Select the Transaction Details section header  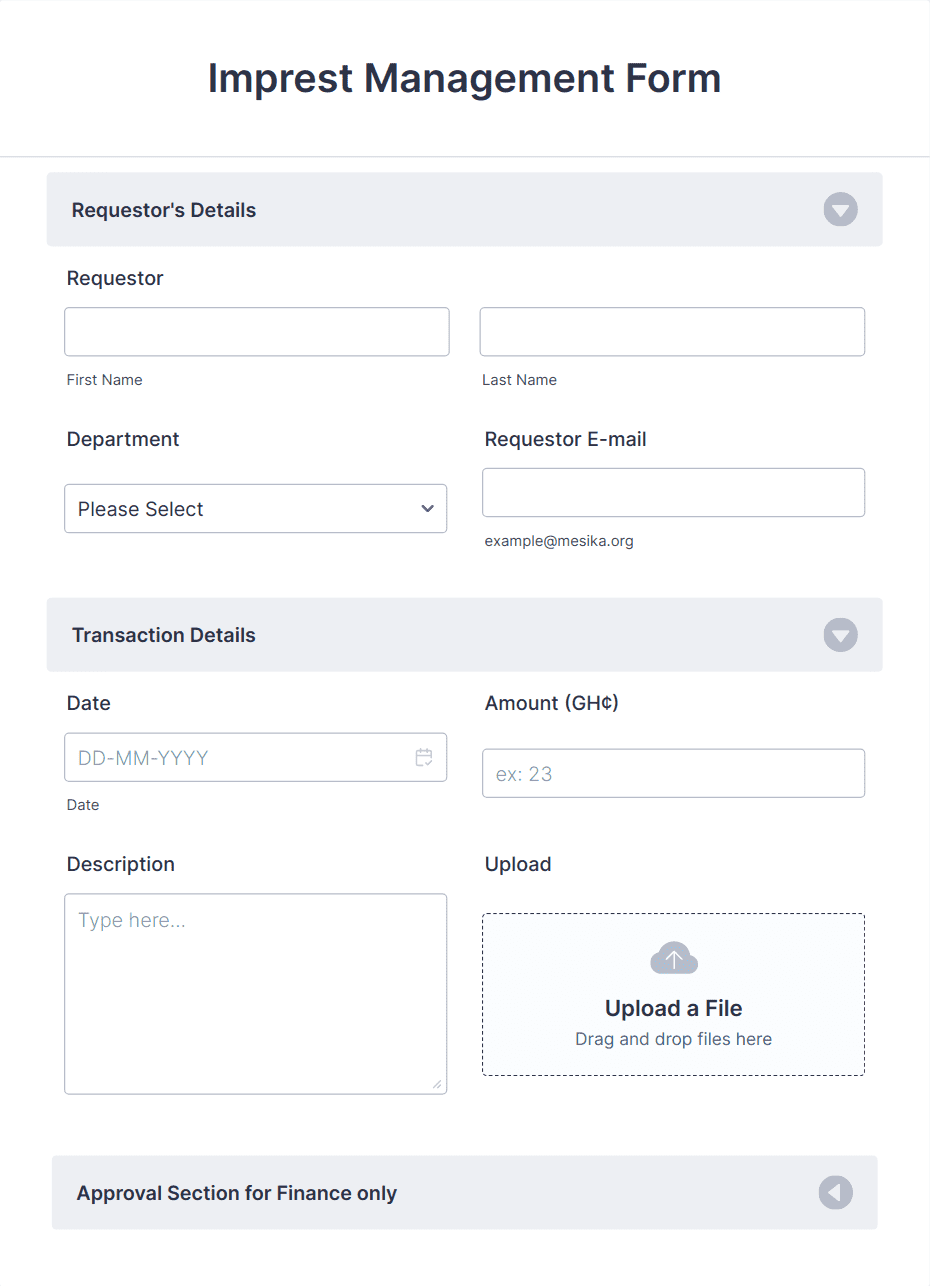tap(163, 635)
